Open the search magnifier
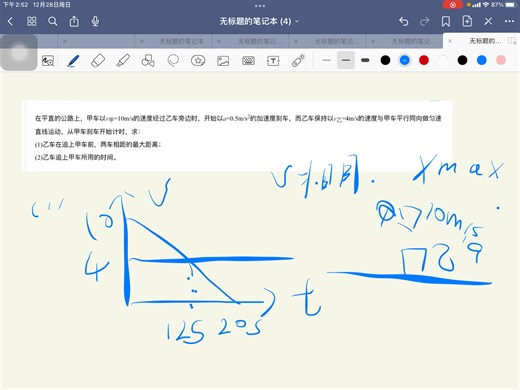This screenshot has width=520, height=390. point(52,22)
